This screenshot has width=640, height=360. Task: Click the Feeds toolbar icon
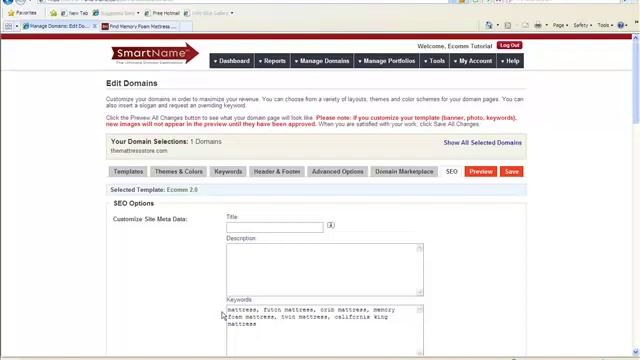(508, 25)
